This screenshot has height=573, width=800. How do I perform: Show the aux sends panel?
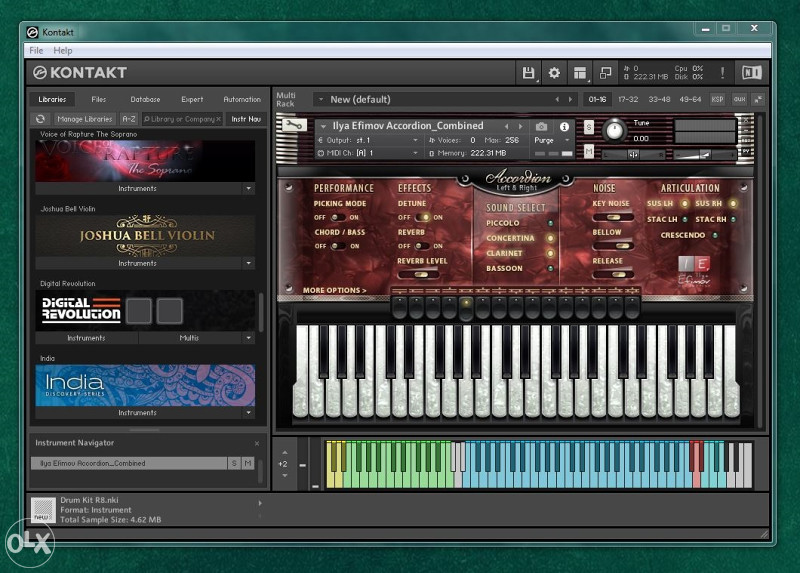tap(739, 99)
